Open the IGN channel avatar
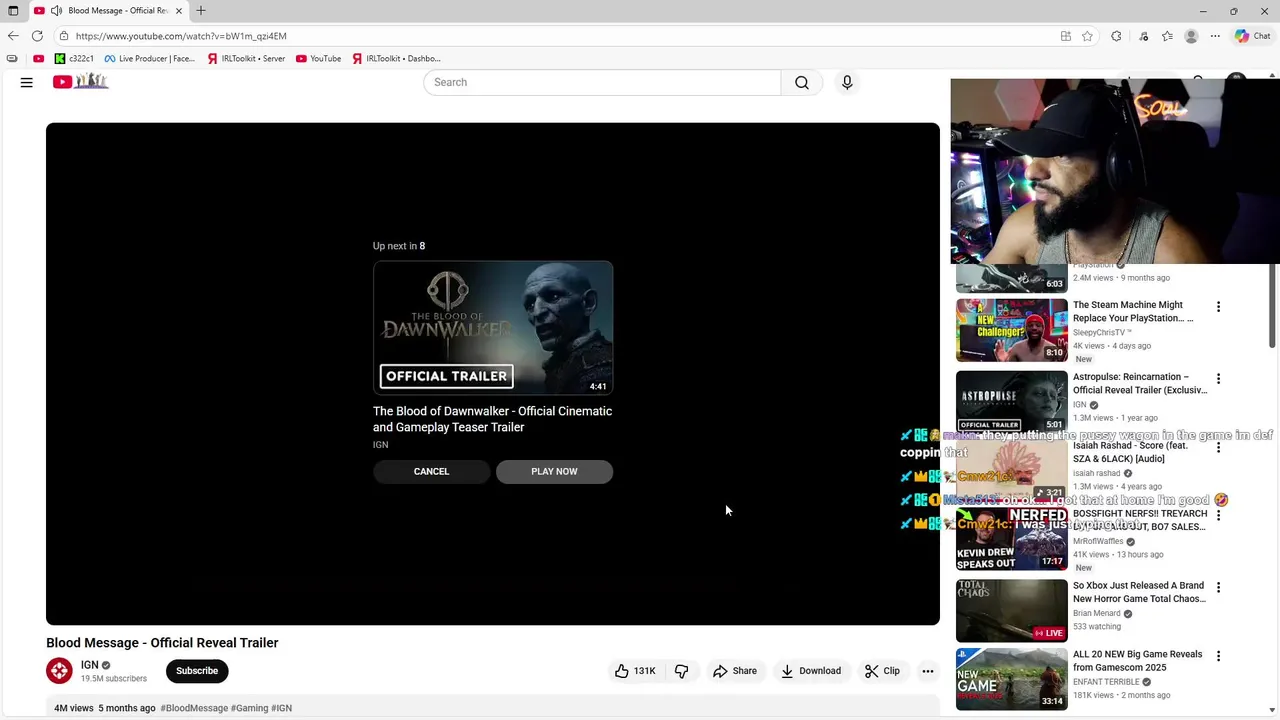Screen dimensions: 1280x720 pyautogui.click(x=59, y=671)
